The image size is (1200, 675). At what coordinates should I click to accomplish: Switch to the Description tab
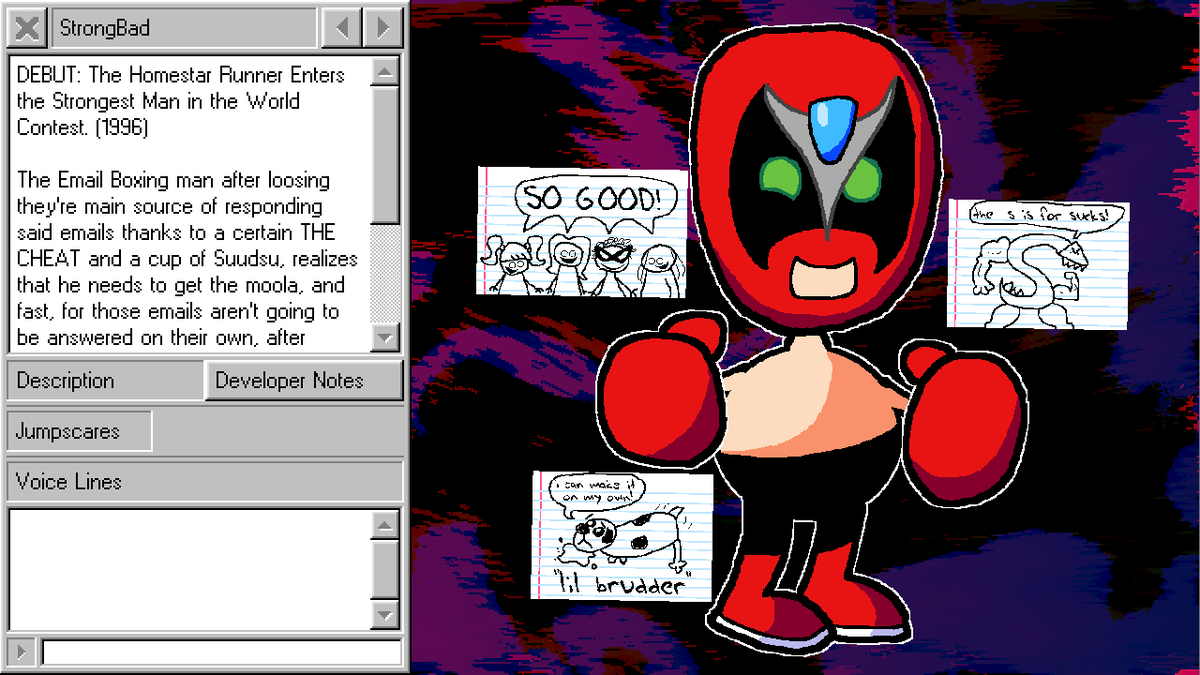tap(105, 381)
